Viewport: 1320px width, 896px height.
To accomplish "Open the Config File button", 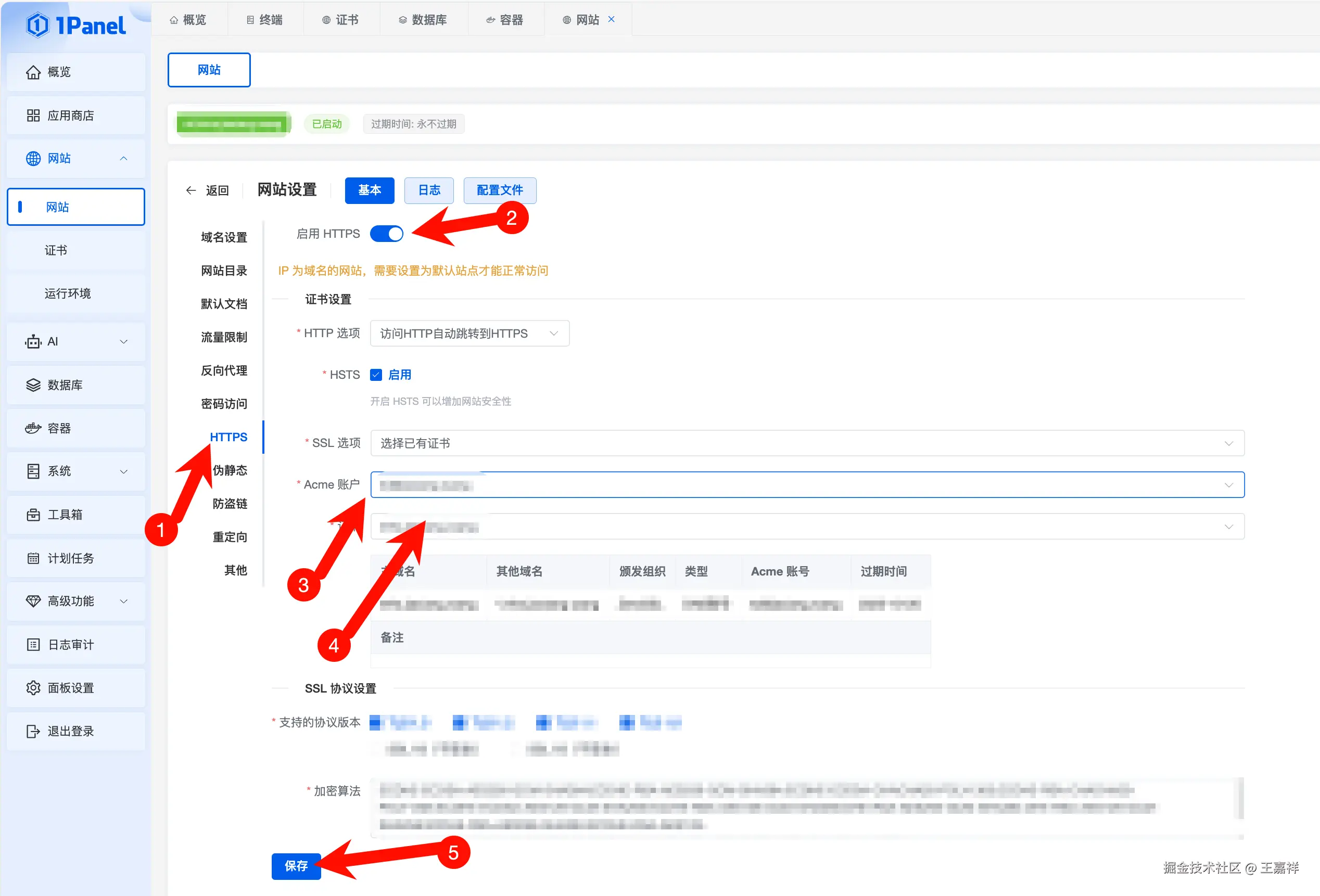I will [499, 190].
